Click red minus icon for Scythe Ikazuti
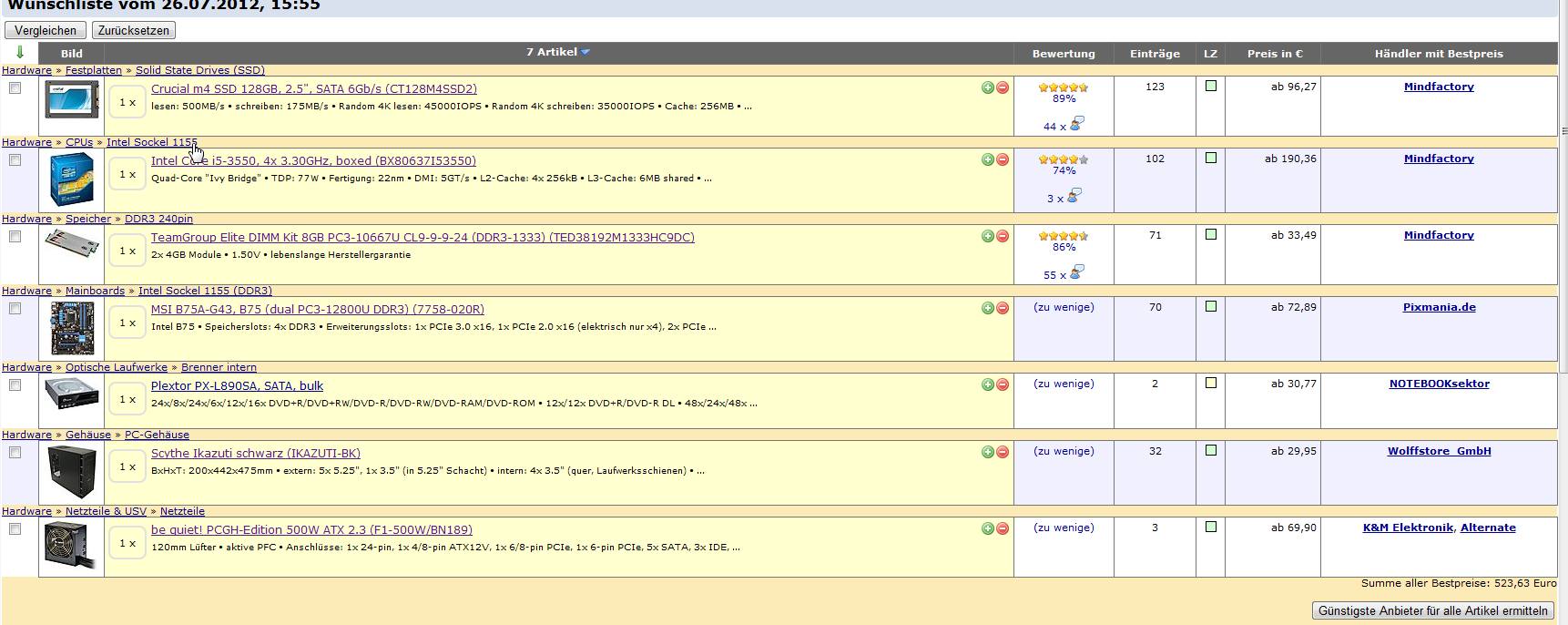The width and height of the screenshot is (1568, 625). point(1003,452)
